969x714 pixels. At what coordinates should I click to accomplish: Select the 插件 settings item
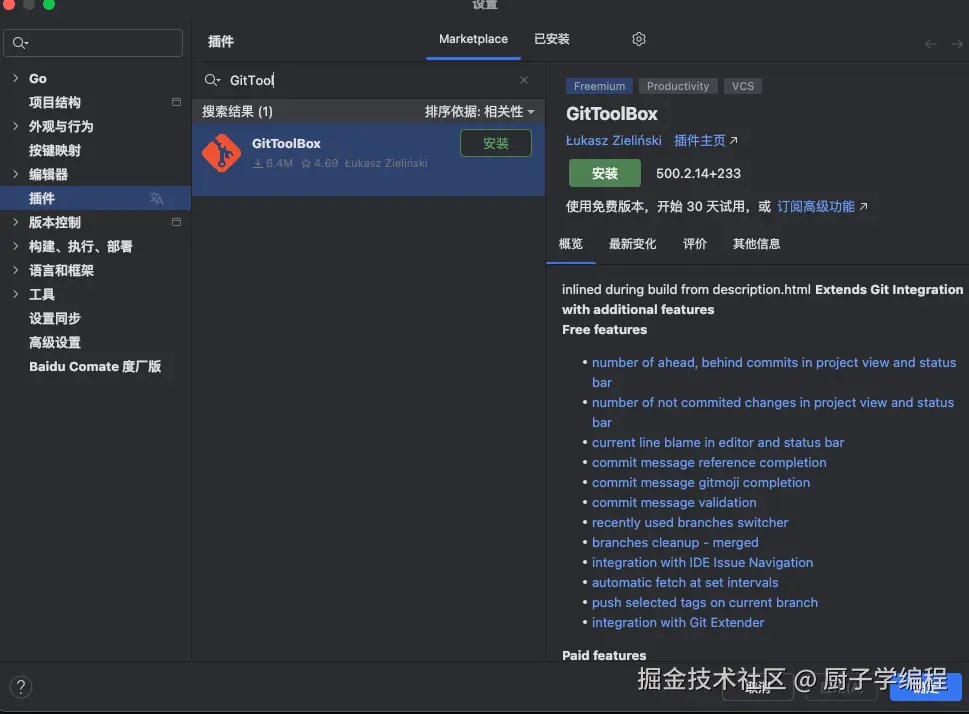pyautogui.click(x=95, y=198)
